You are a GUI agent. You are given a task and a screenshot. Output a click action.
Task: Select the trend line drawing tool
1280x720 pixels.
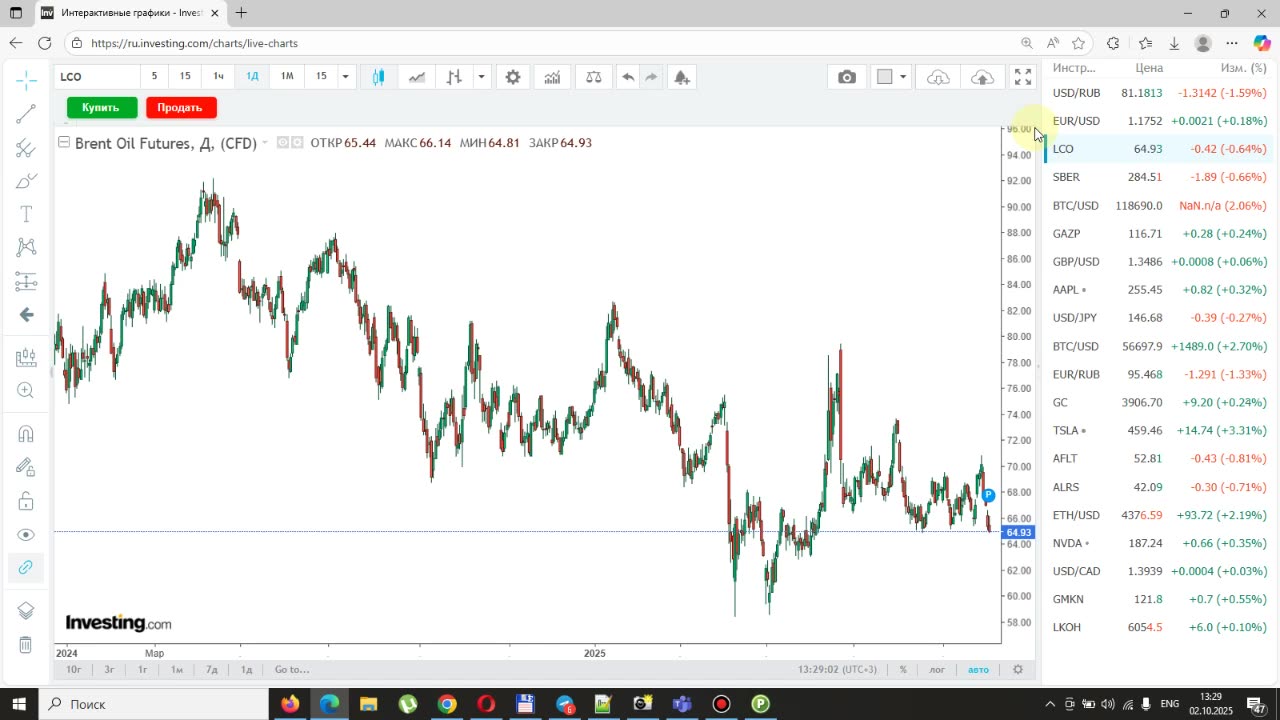pyautogui.click(x=26, y=114)
